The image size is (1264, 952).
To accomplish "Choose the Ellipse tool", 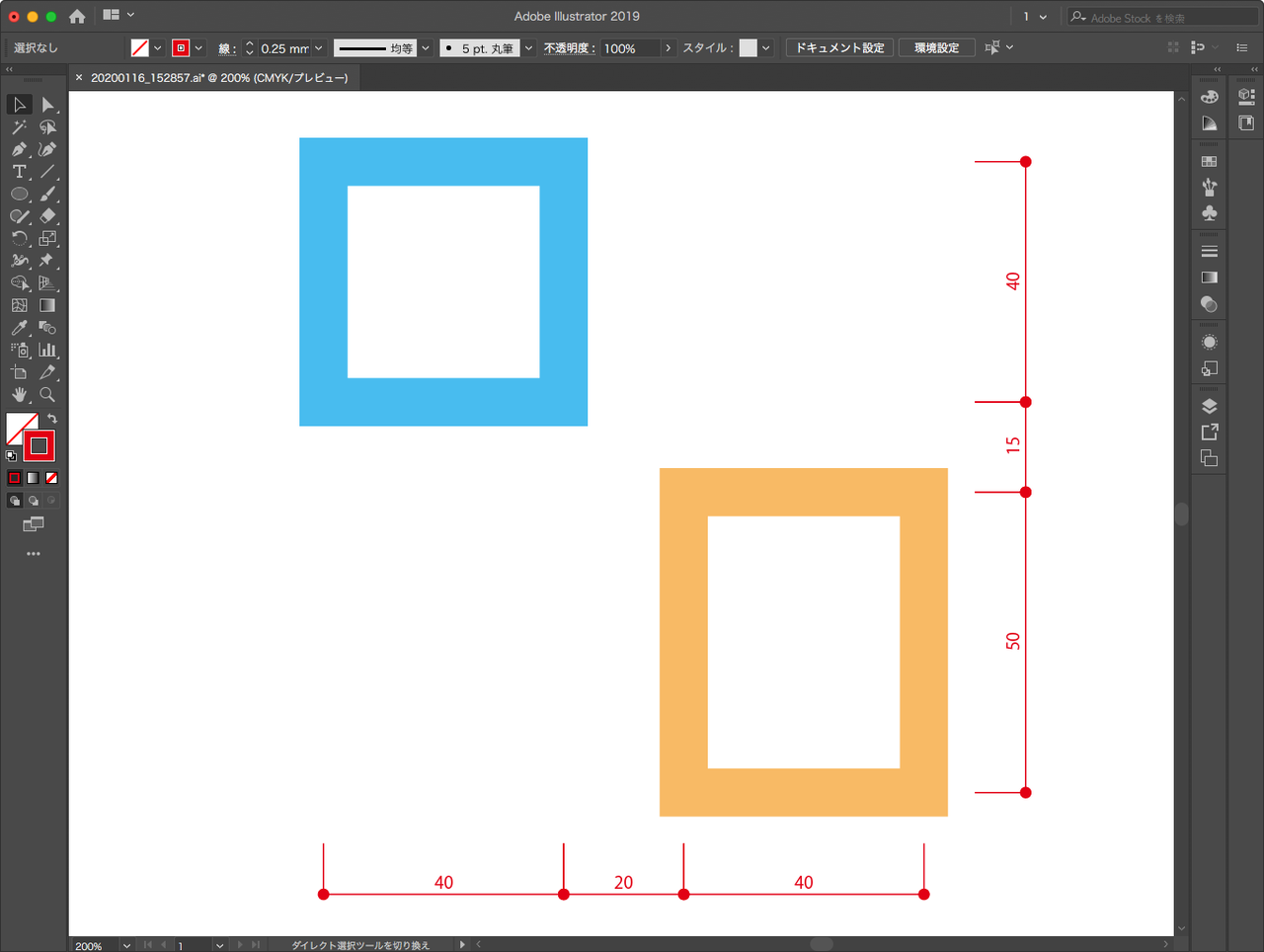I will [19, 195].
